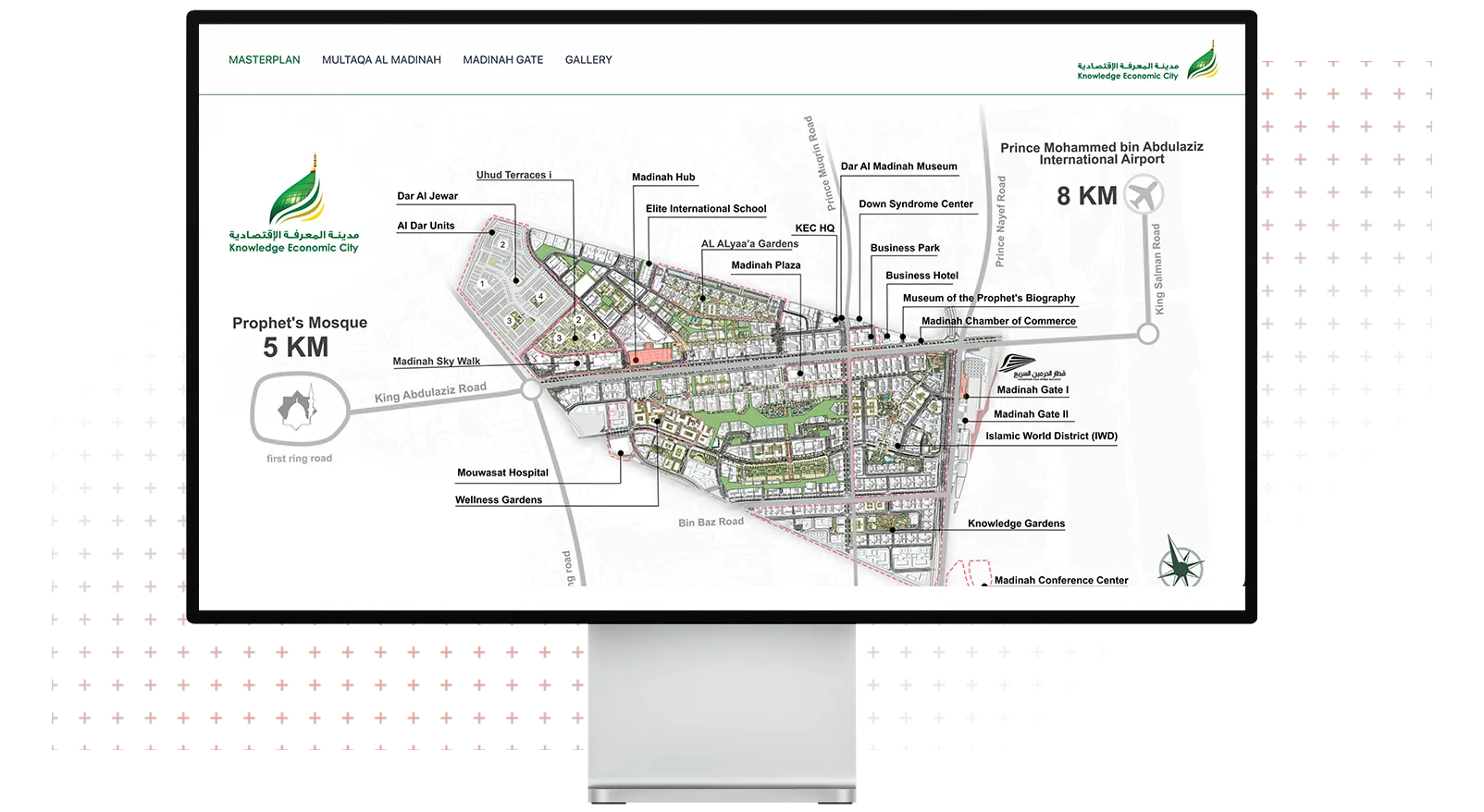Viewport: 1484px width, 812px height.
Task: Click the red highlighted block on map
Action: (x=651, y=354)
